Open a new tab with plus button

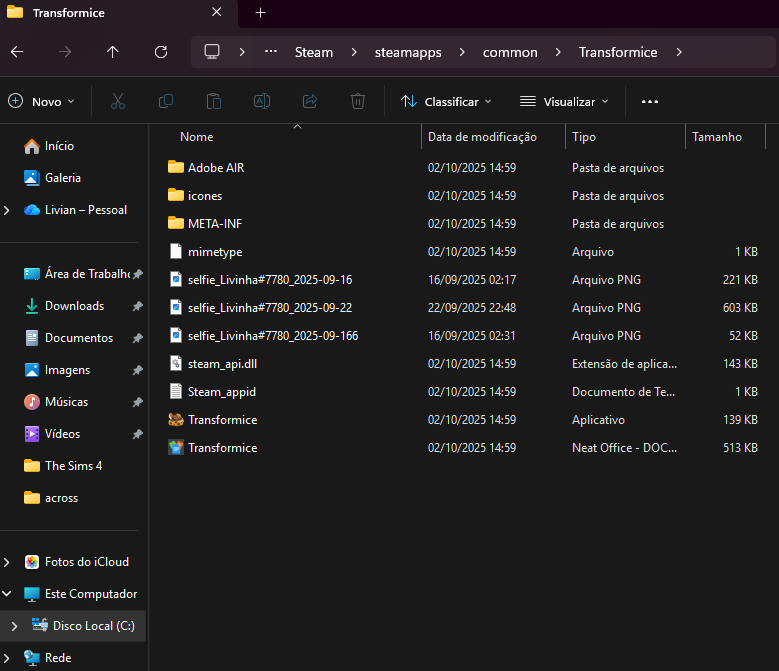click(x=260, y=13)
